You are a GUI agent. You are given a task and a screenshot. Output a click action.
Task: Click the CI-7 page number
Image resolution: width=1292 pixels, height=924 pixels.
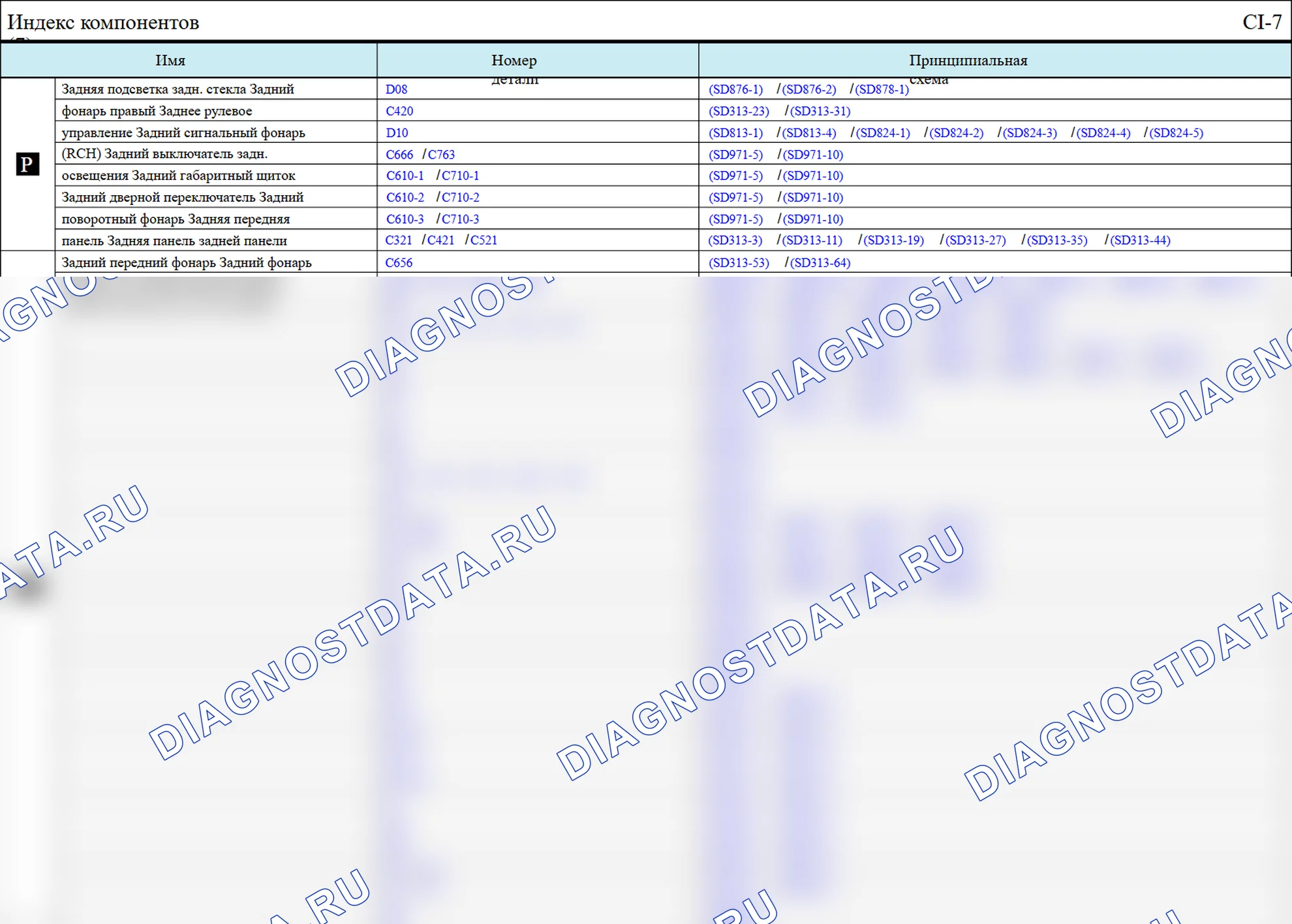click(x=1262, y=22)
